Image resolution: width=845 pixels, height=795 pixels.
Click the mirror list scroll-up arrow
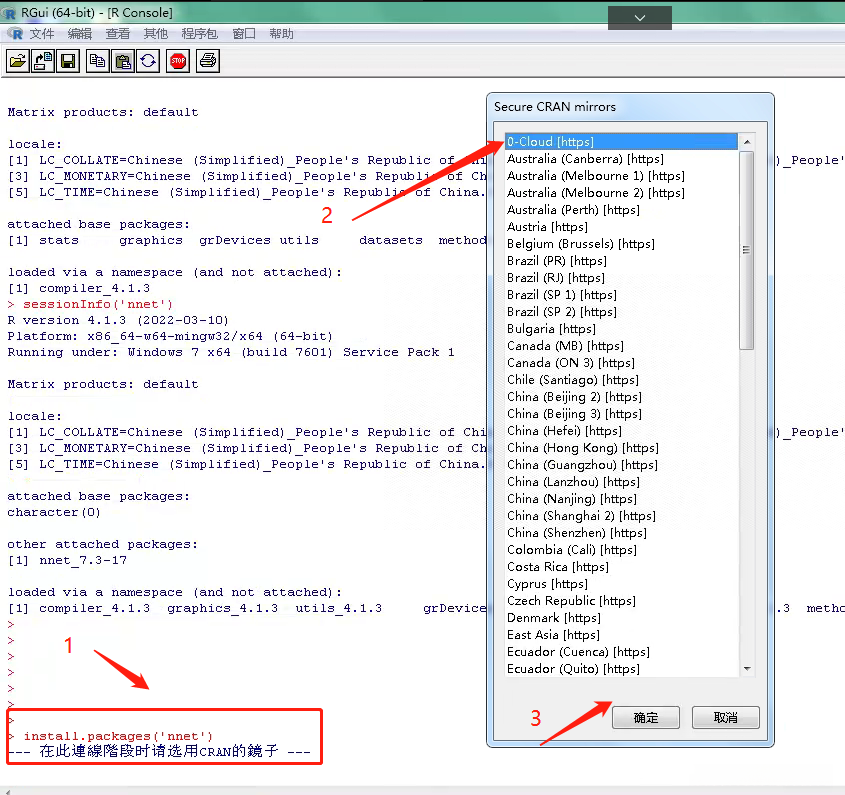747,142
